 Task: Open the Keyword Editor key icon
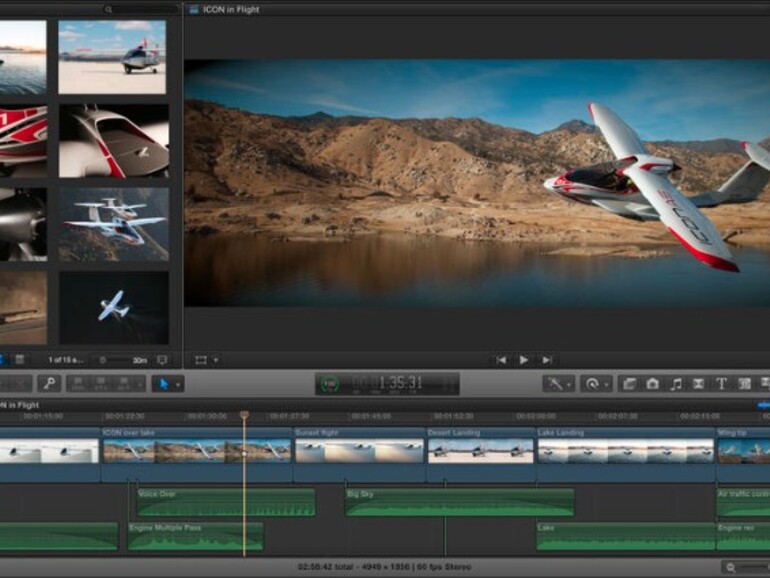point(49,384)
